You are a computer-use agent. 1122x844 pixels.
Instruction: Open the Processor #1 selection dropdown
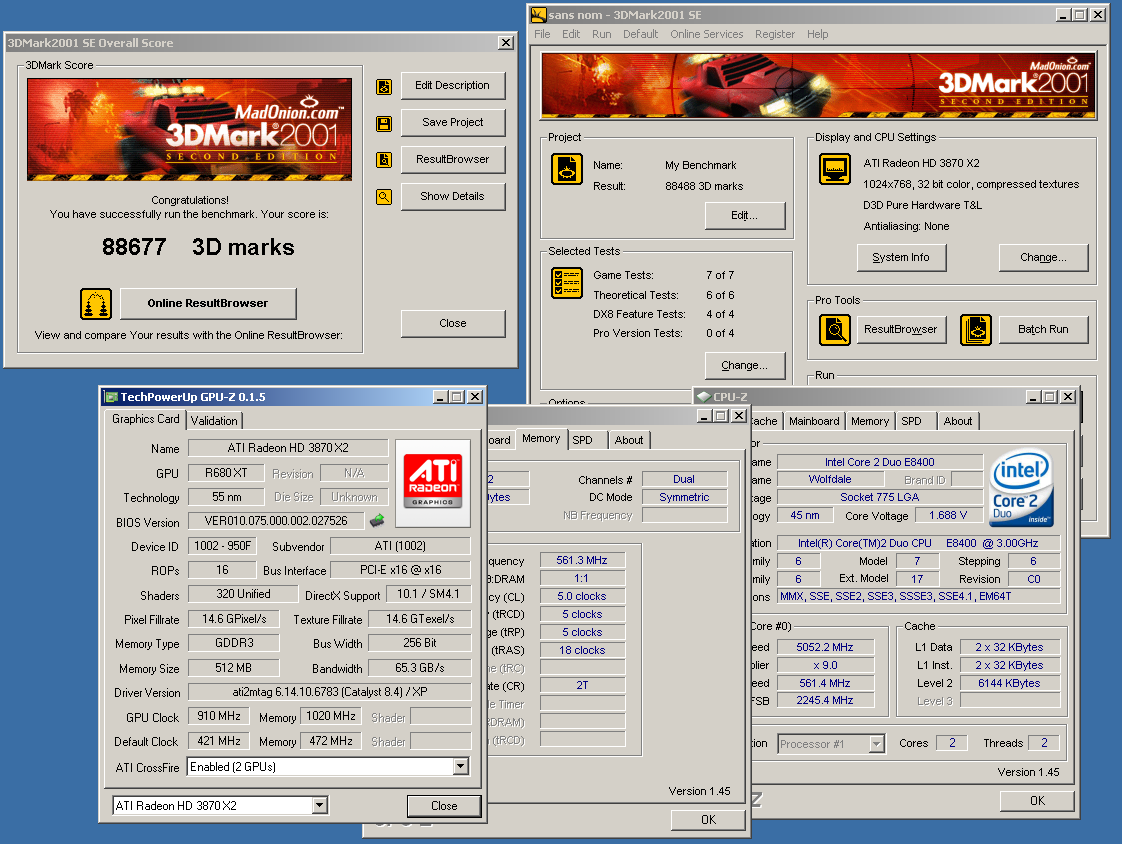tap(877, 744)
